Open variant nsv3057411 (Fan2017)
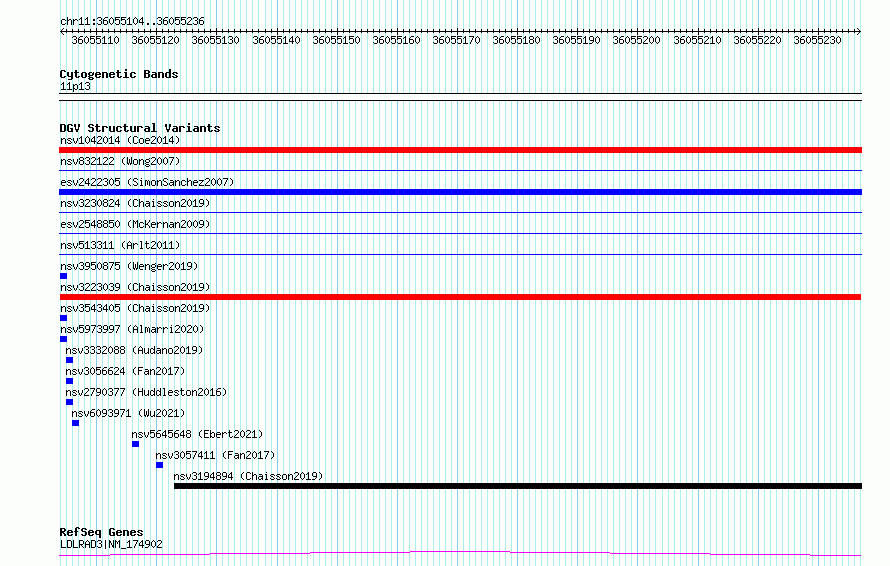The width and height of the screenshot is (890, 566). [x=215, y=455]
